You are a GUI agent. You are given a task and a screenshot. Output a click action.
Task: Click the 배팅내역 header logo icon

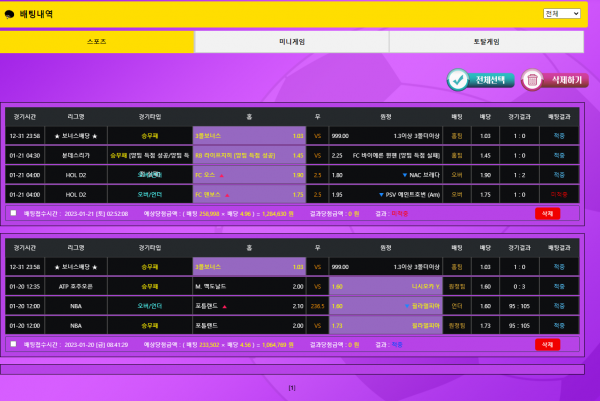click(x=11, y=15)
